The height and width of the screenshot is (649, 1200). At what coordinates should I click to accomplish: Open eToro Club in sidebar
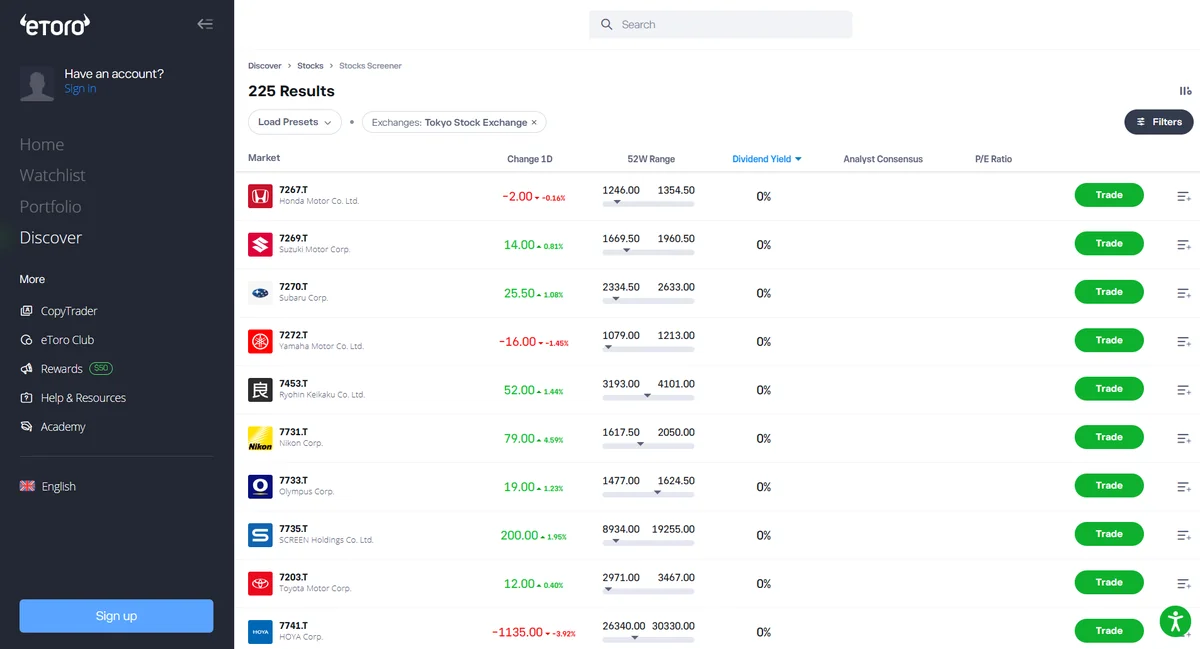[x=57, y=340]
